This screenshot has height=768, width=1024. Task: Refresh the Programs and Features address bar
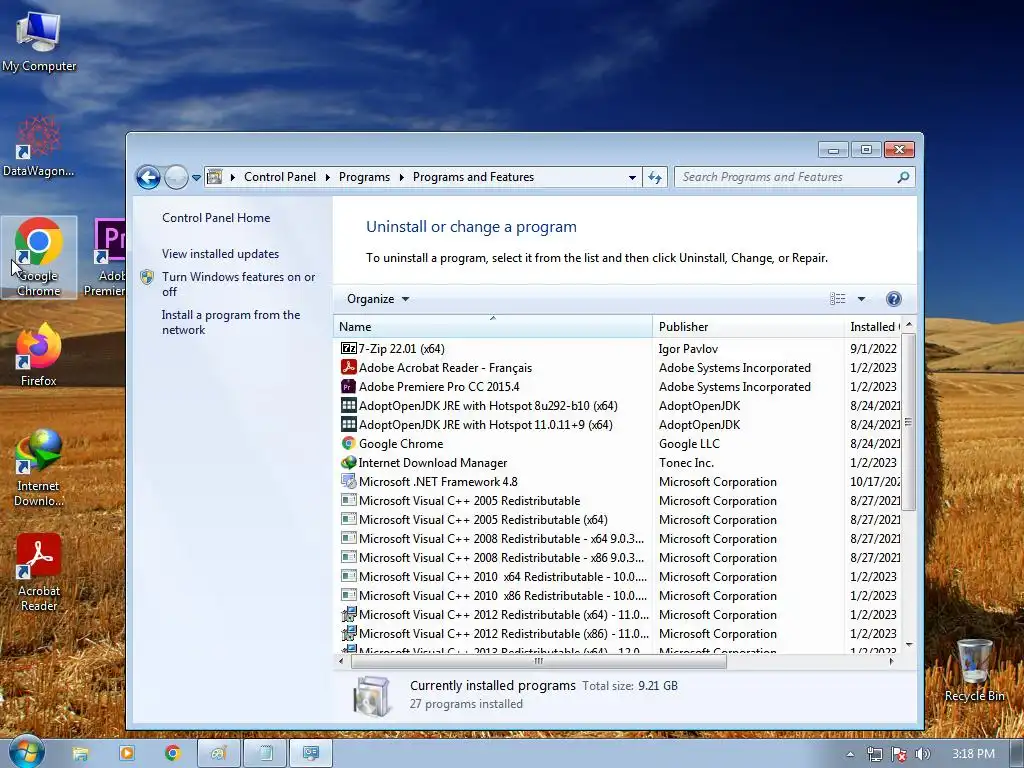click(655, 177)
